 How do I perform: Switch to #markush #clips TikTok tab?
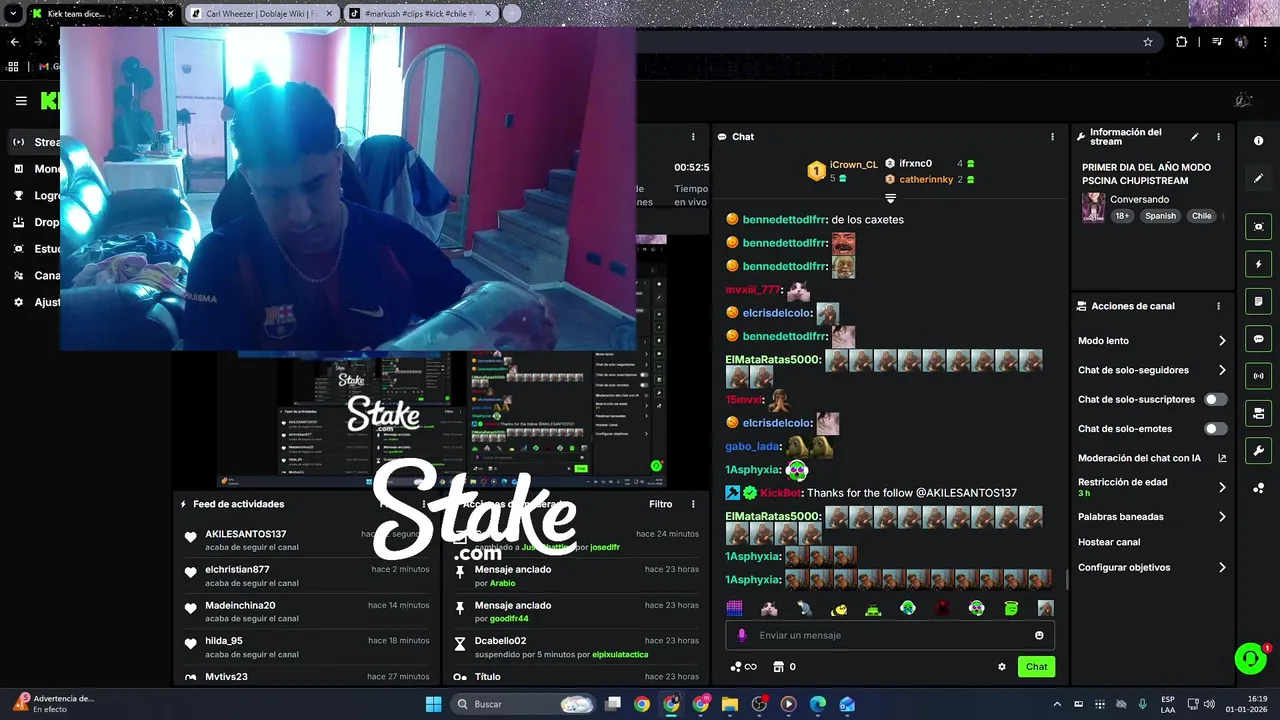tap(420, 14)
